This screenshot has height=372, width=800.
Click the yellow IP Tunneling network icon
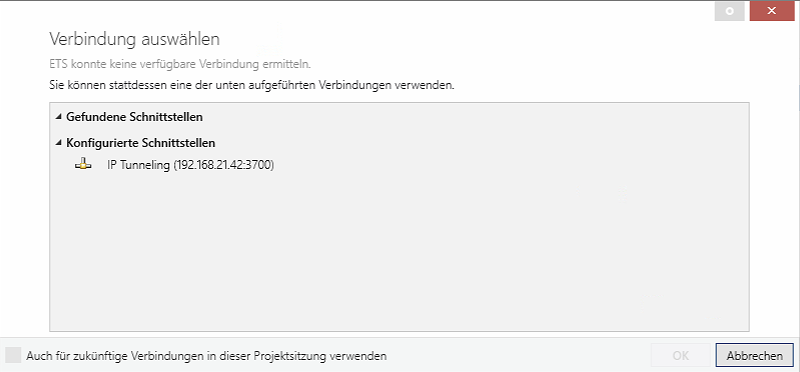pyautogui.click(x=83, y=165)
